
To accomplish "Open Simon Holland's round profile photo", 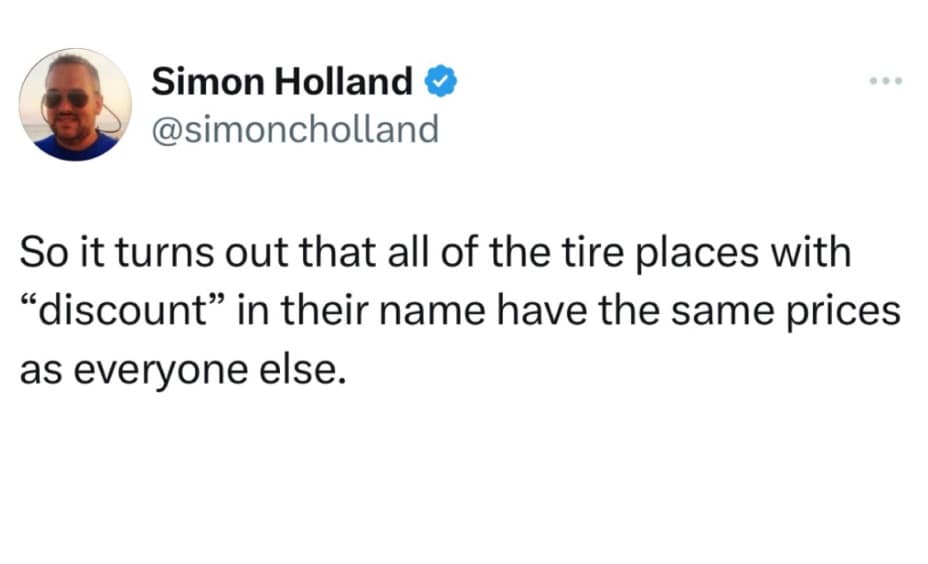I will tap(75, 104).
